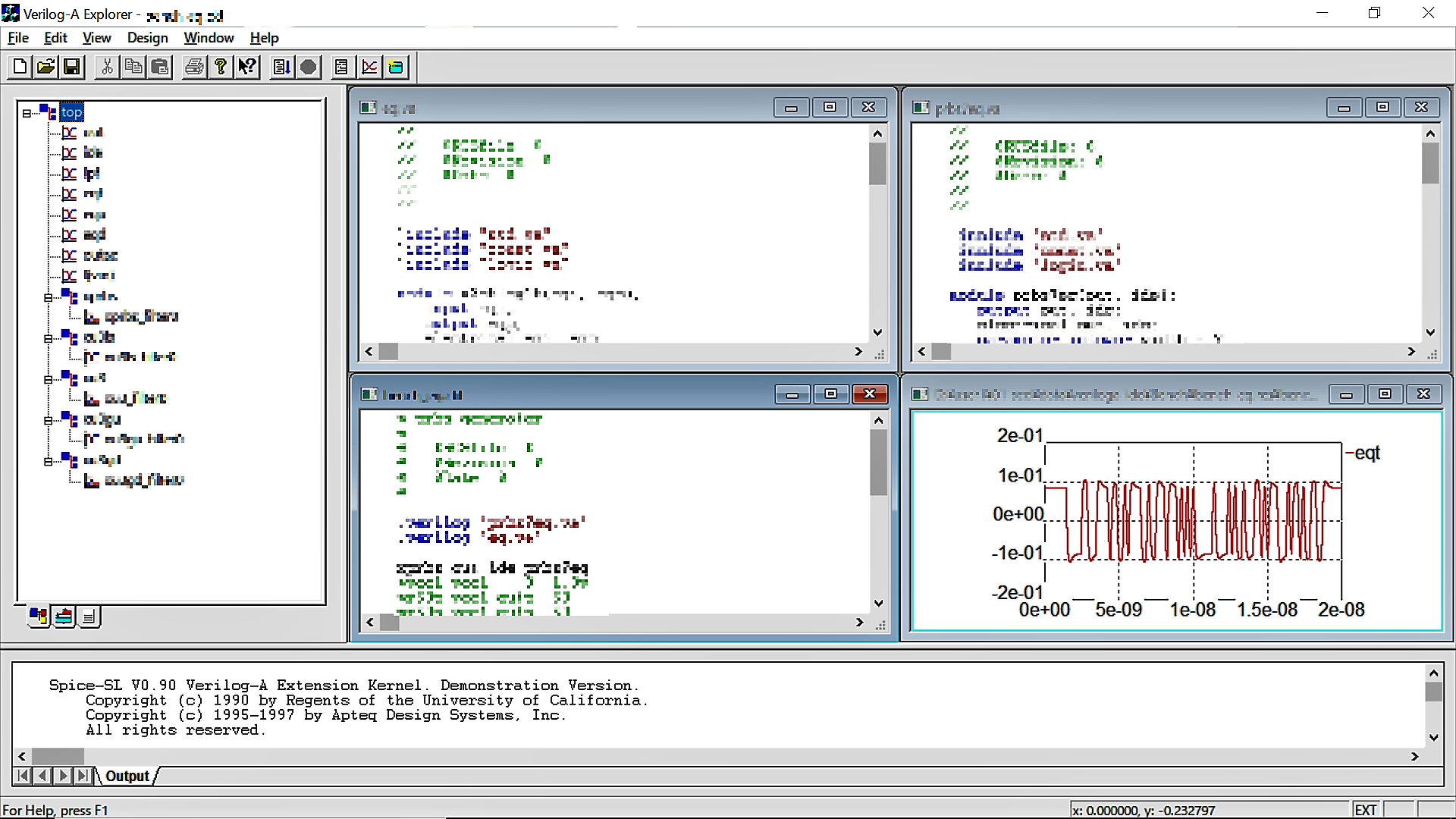Switch to hierarchy view tab below tree

(x=38, y=617)
